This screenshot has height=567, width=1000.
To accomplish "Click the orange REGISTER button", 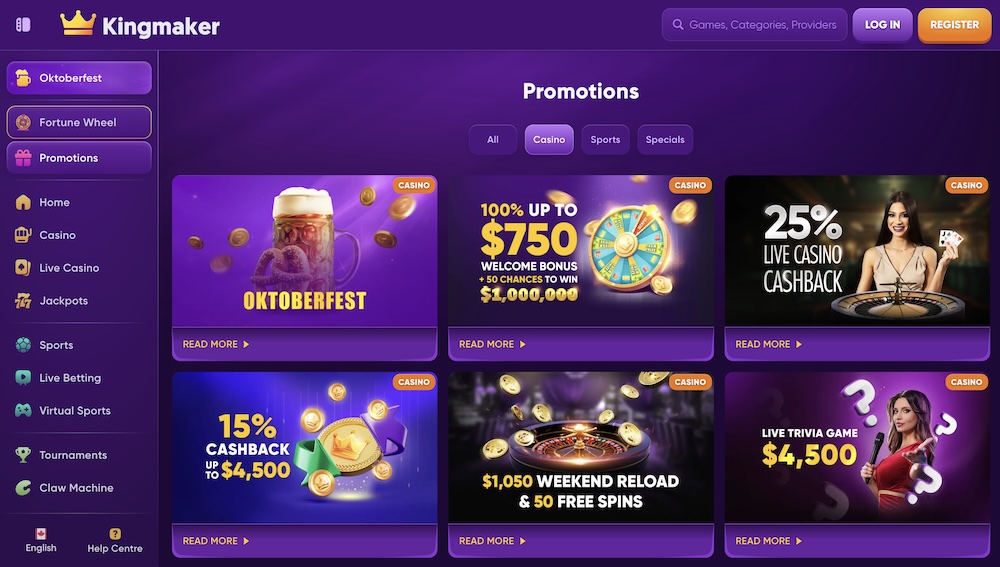I will point(954,25).
